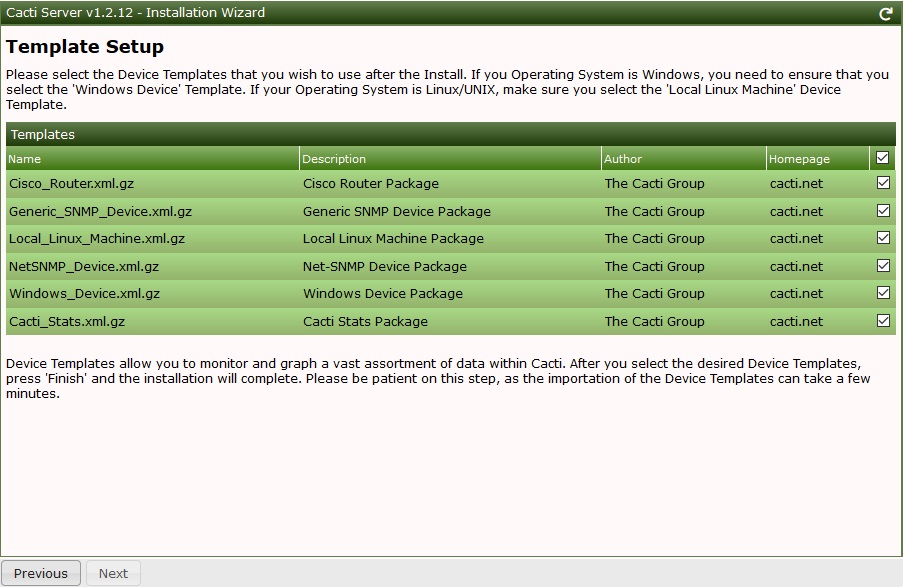Click the Template Setup heading

click(x=85, y=47)
